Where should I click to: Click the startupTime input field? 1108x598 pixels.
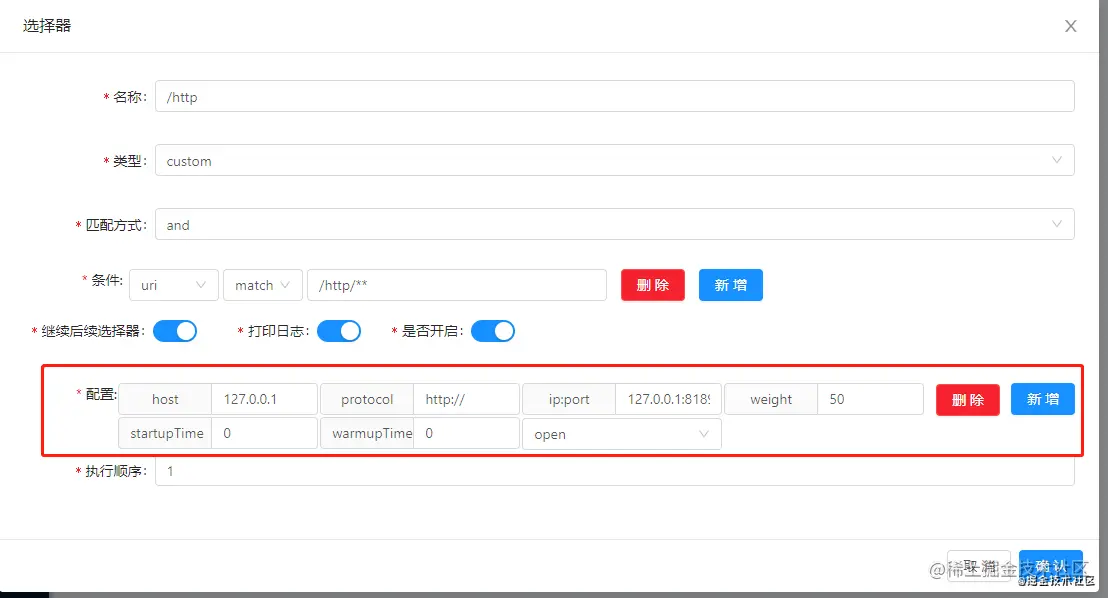[x=264, y=433]
